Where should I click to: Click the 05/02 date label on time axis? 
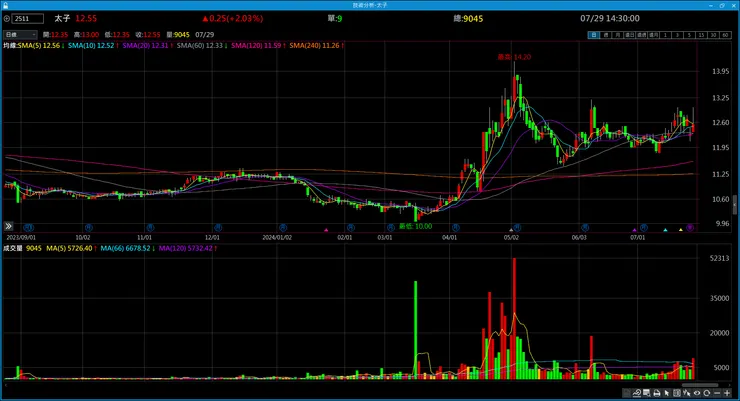[511, 237]
